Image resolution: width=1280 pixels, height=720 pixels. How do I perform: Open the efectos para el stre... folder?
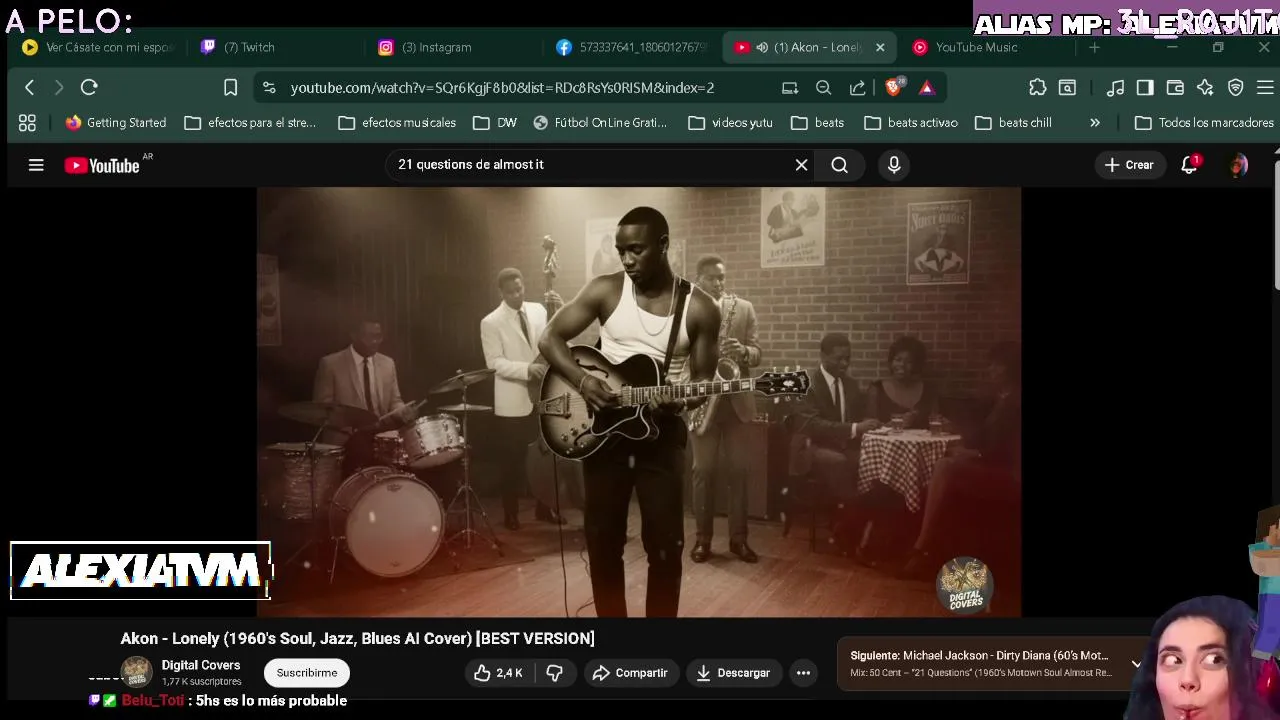pos(250,123)
